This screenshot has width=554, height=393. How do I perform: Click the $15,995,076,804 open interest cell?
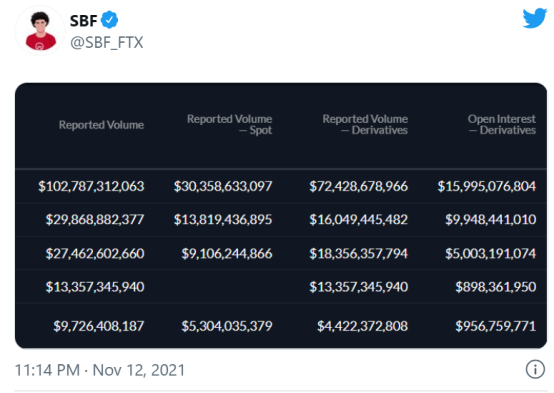pyautogui.click(x=487, y=186)
